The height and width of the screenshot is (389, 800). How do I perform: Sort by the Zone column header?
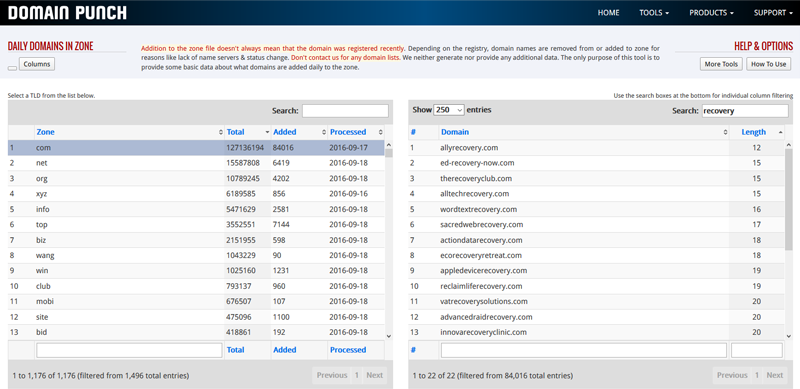tap(130, 132)
